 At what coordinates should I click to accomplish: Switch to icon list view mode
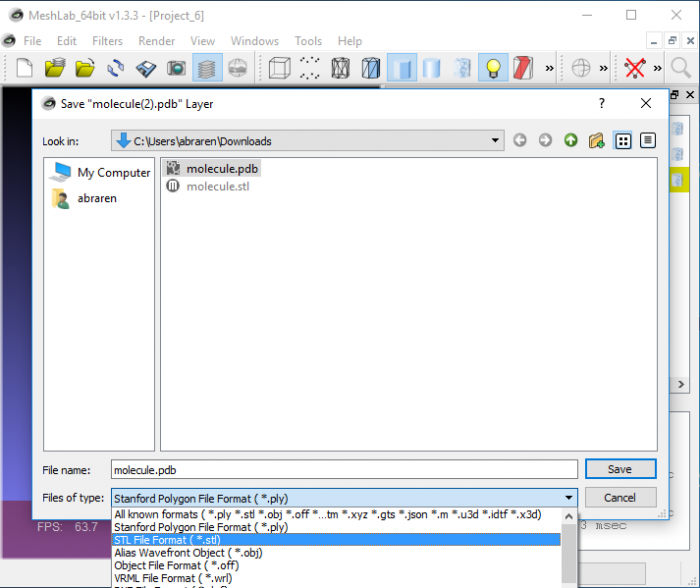click(x=623, y=141)
